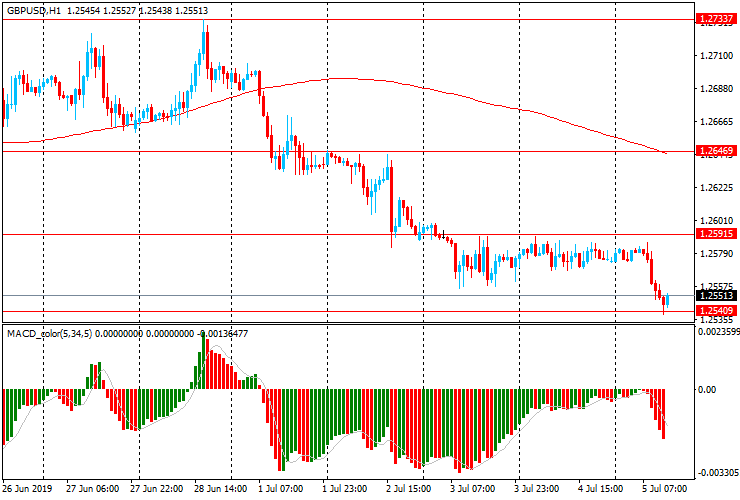Screen dimensions: 740x500
Task: Click the 26 Jun 2019 date label
Action: (x=27, y=488)
